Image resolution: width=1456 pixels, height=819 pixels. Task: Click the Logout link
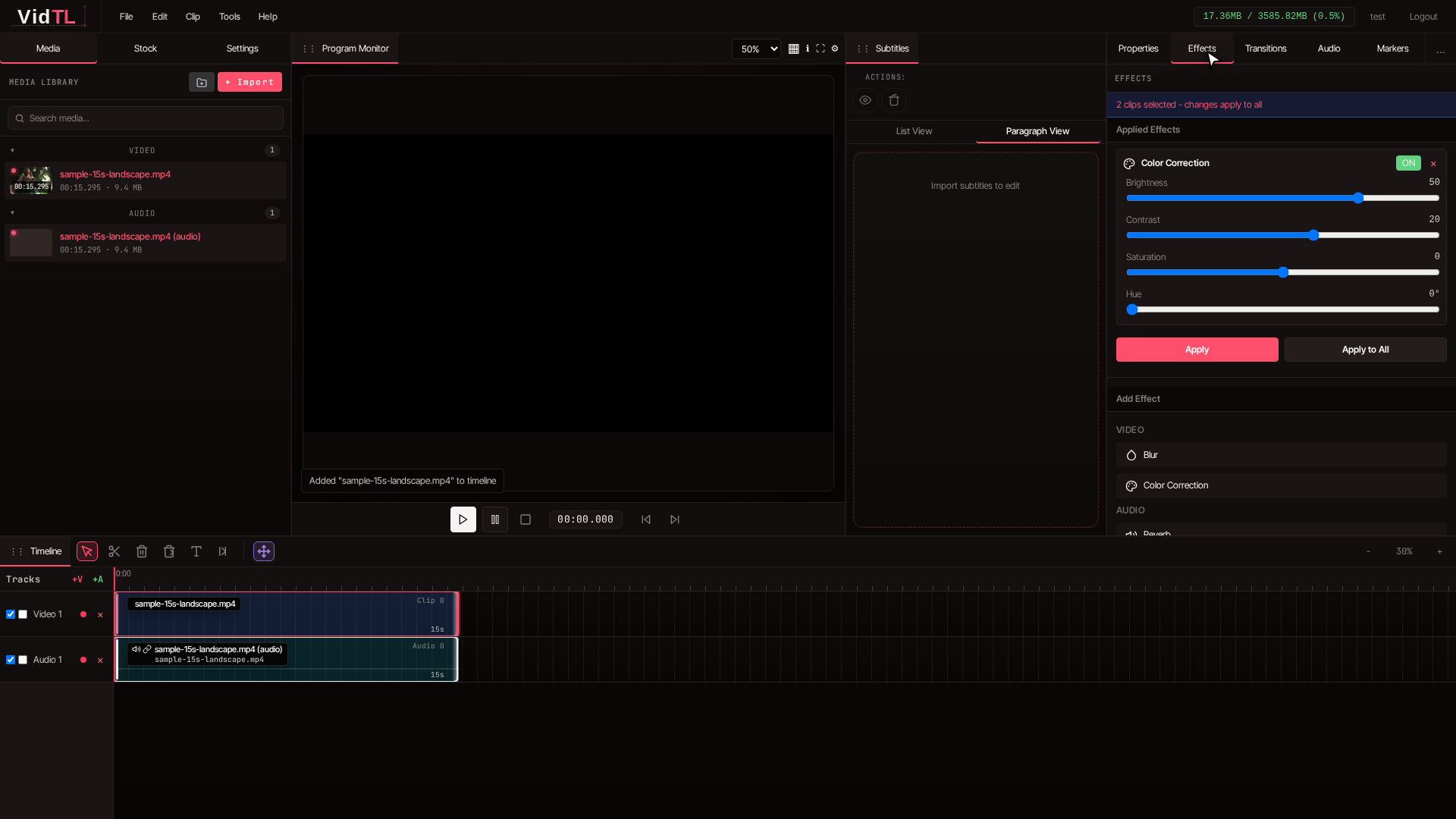pos(1423,17)
